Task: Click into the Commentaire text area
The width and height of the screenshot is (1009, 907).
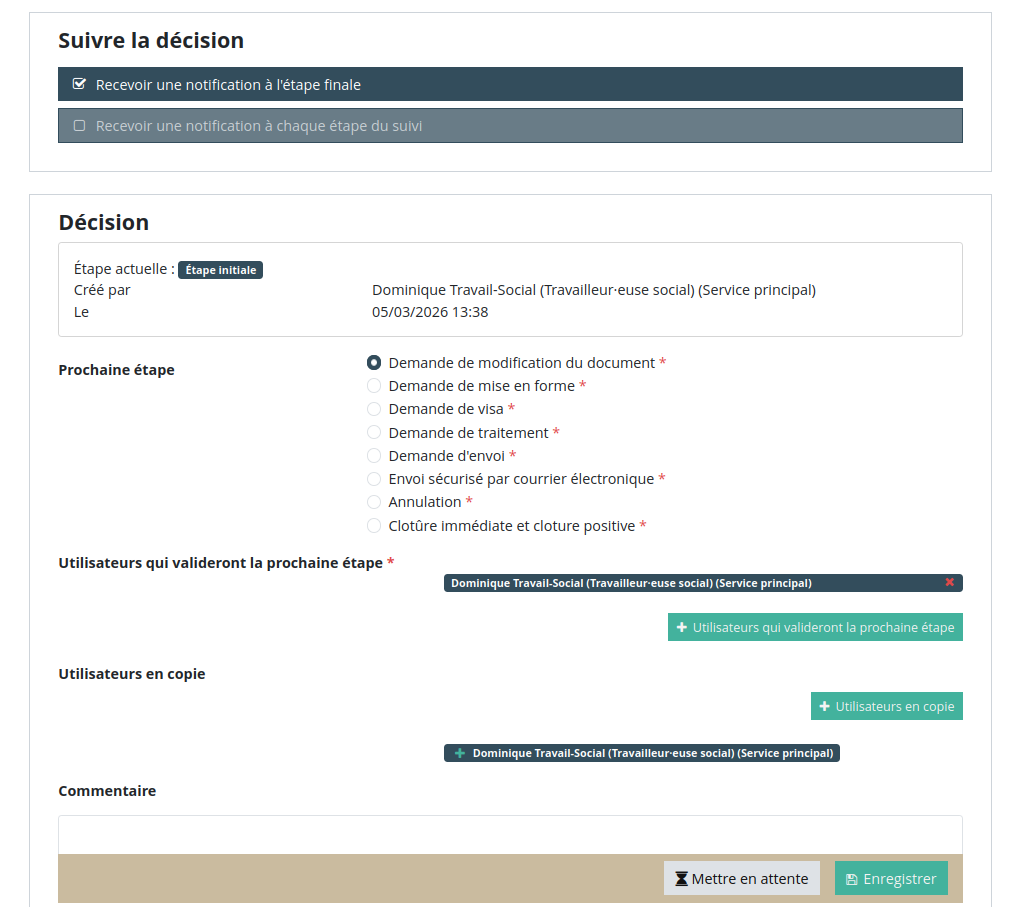Action: [x=510, y=834]
